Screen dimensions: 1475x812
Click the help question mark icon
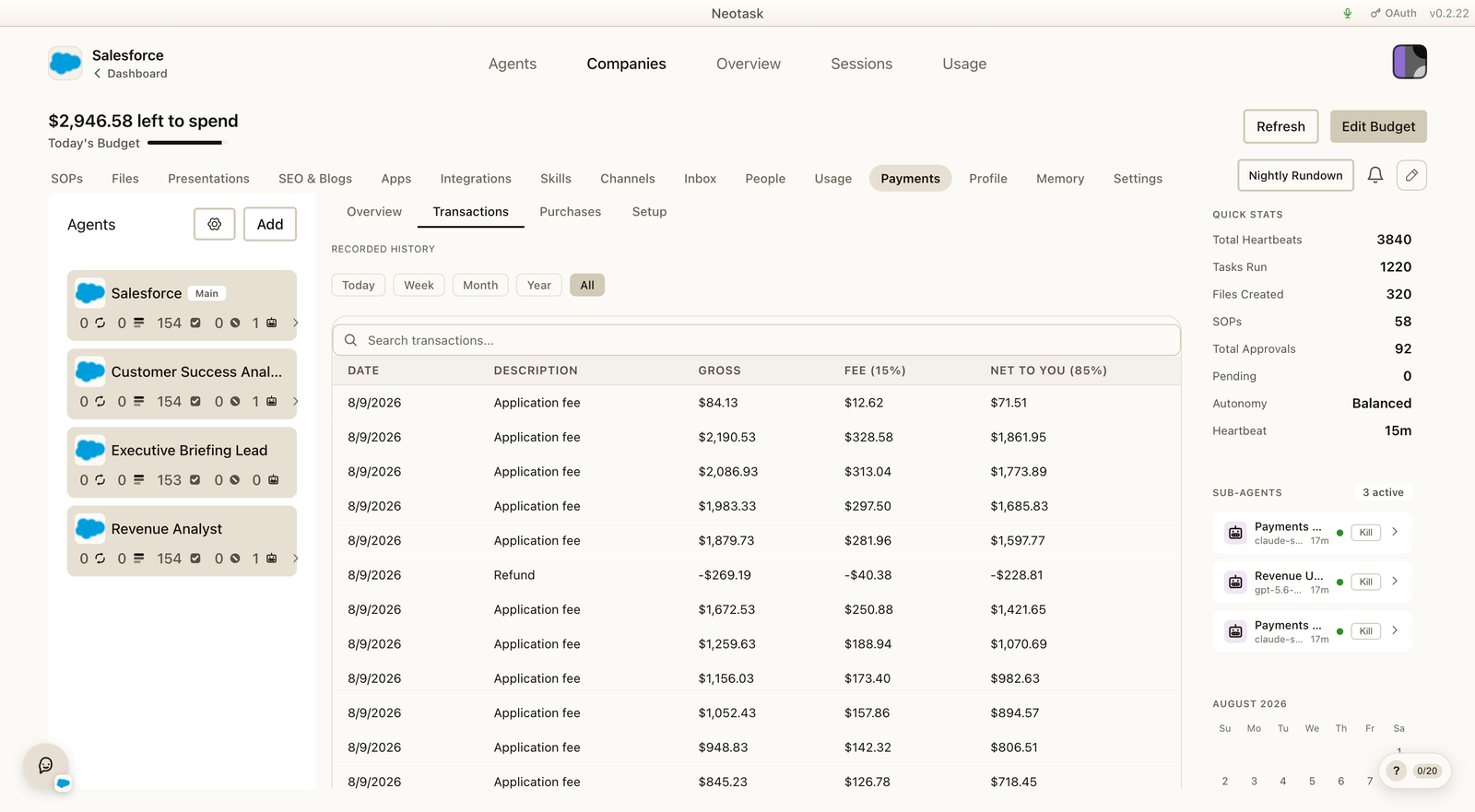pos(1396,771)
